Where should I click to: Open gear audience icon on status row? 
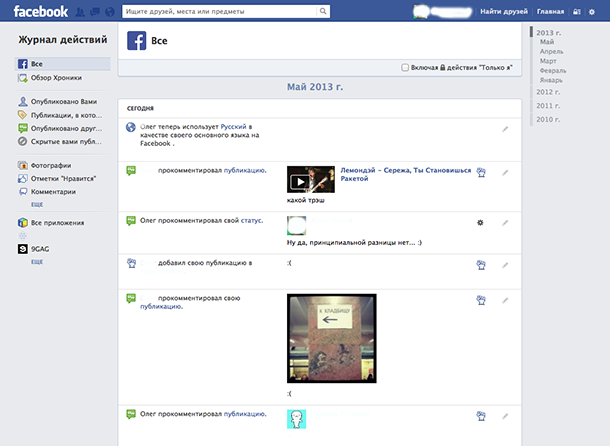(x=480, y=223)
